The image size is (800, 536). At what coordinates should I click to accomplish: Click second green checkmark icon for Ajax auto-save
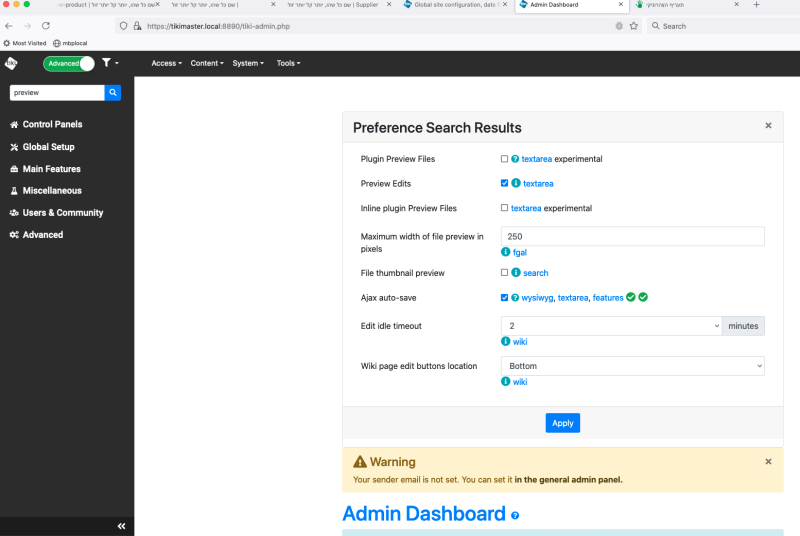tap(643, 297)
